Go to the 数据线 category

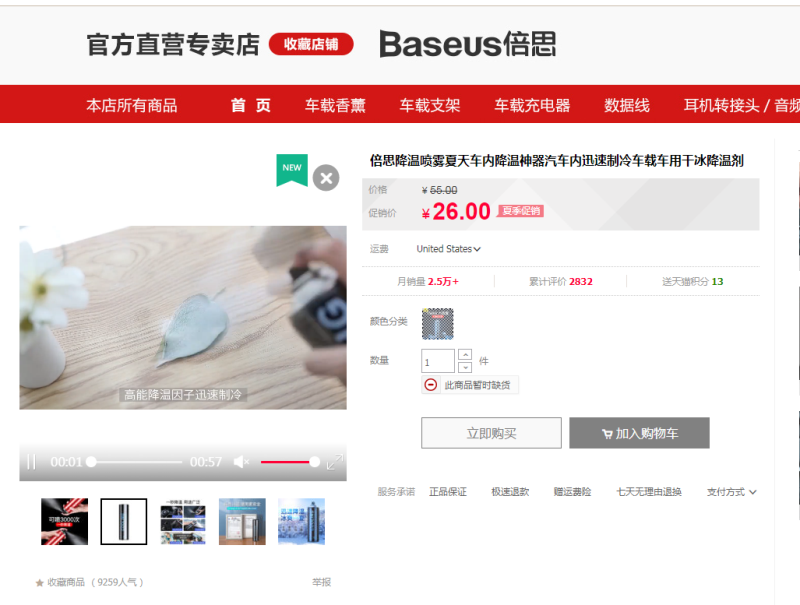pos(627,105)
